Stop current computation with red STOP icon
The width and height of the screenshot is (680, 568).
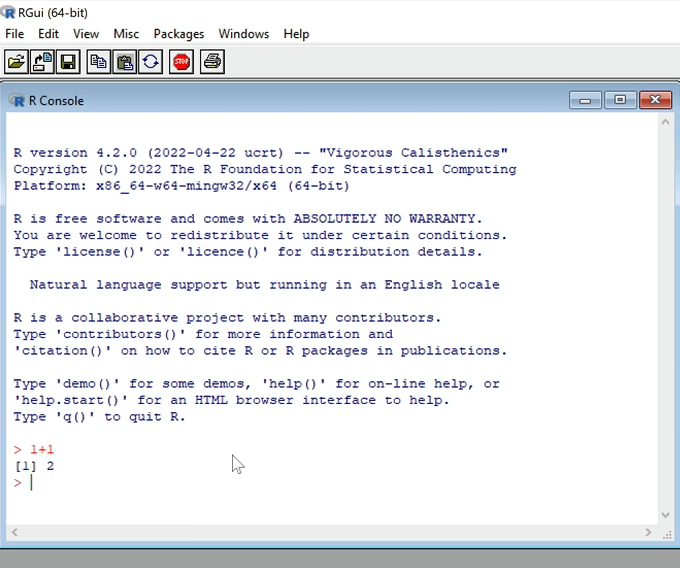[x=181, y=62]
